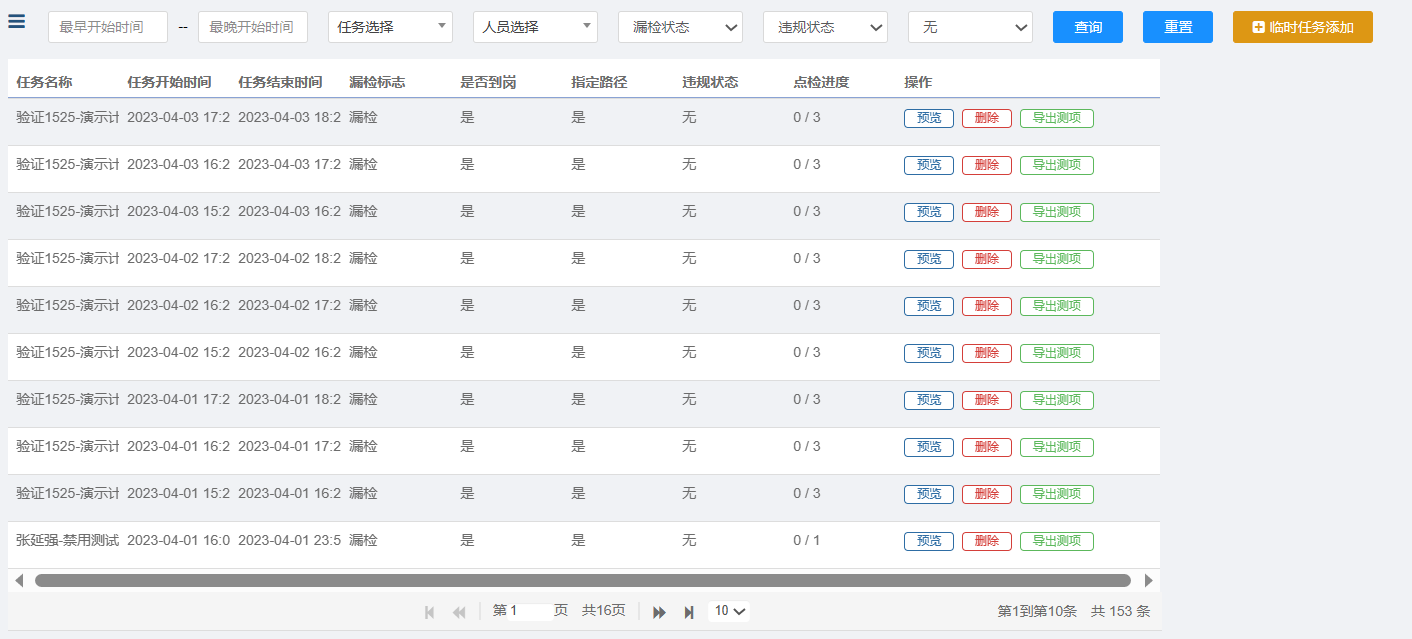Click 预览 for task starting 2023-04-02 16:2

coord(929,306)
